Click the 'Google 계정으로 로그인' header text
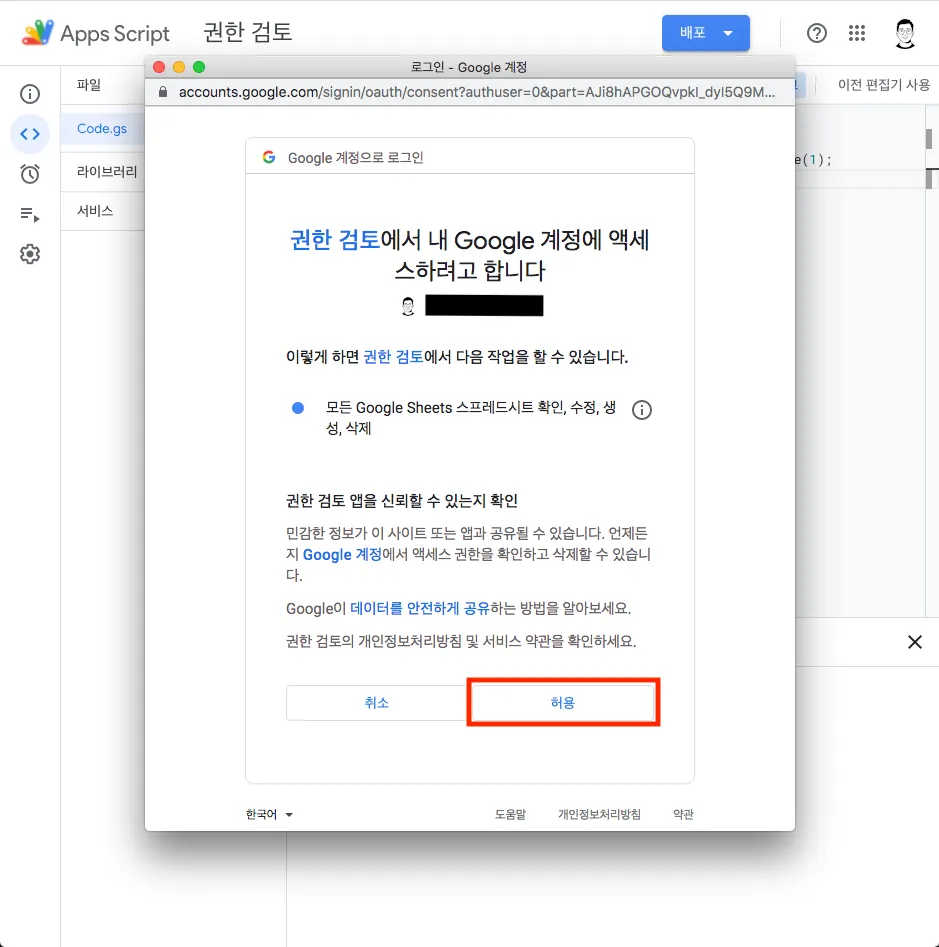The image size is (939, 947). click(x=355, y=158)
